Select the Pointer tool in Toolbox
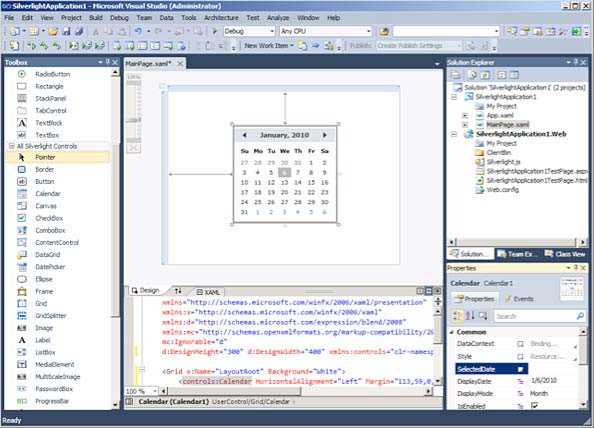Image resolution: width=594 pixels, height=428 pixels. point(45,157)
